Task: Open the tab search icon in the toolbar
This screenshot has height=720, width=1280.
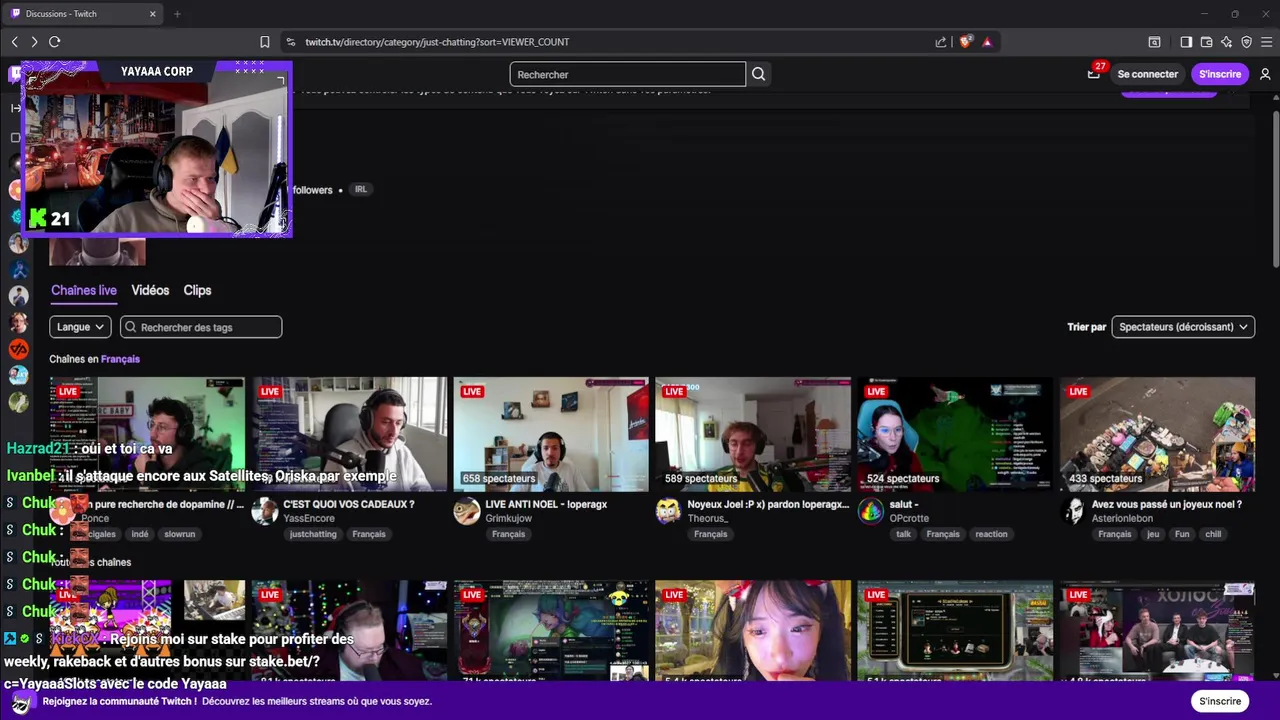Action: [1154, 42]
